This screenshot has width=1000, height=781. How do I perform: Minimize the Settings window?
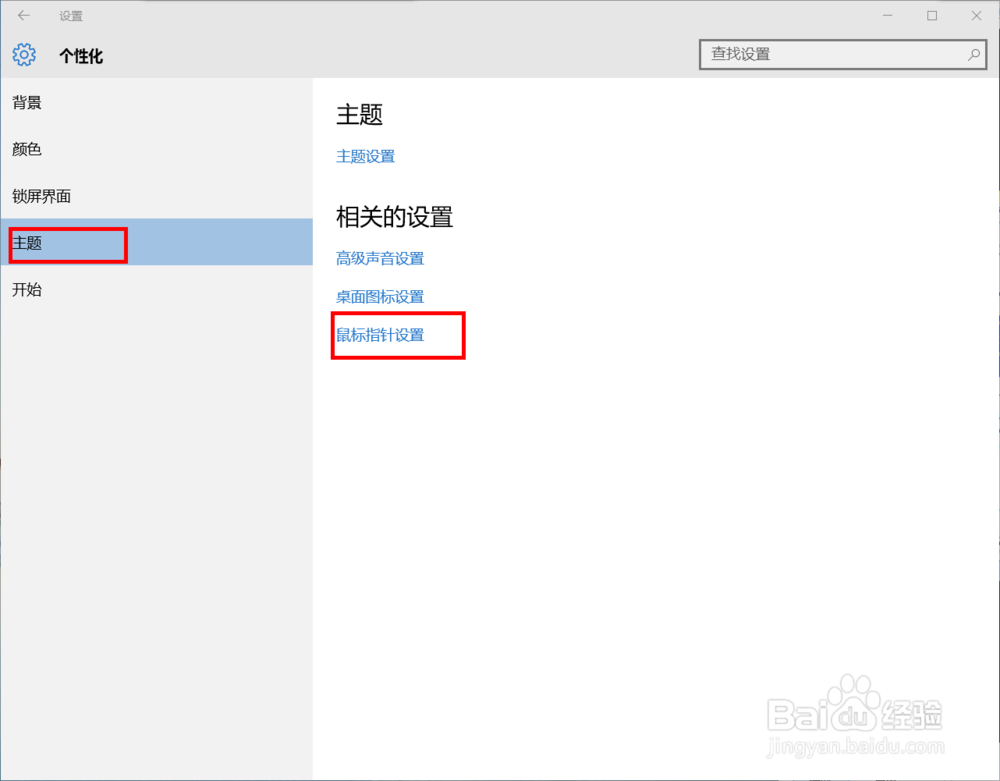tap(886, 15)
